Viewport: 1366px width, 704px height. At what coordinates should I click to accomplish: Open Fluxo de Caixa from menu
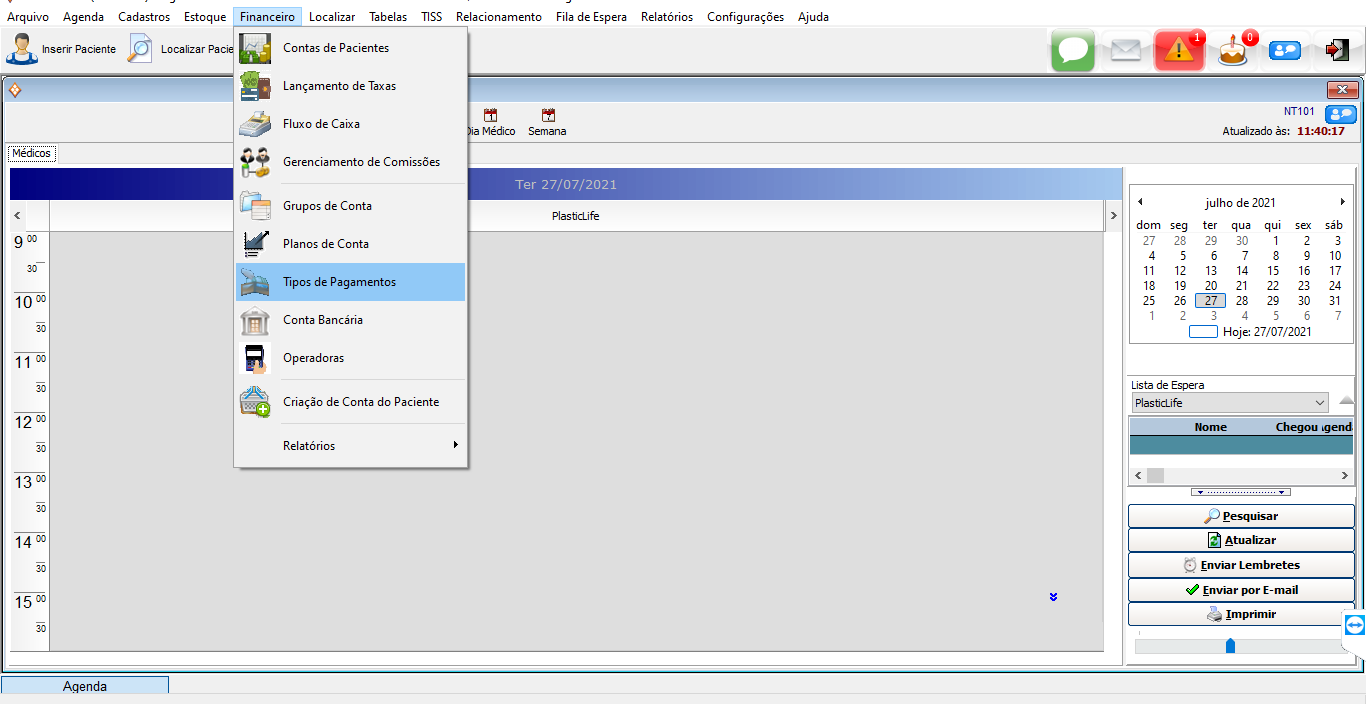(321, 124)
